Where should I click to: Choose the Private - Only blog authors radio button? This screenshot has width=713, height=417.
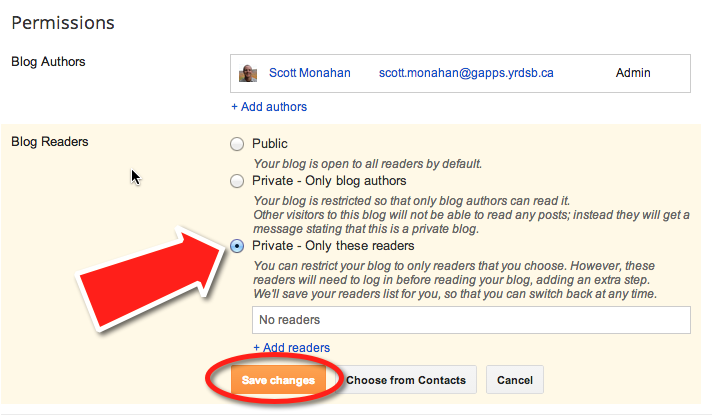[x=237, y=181]
